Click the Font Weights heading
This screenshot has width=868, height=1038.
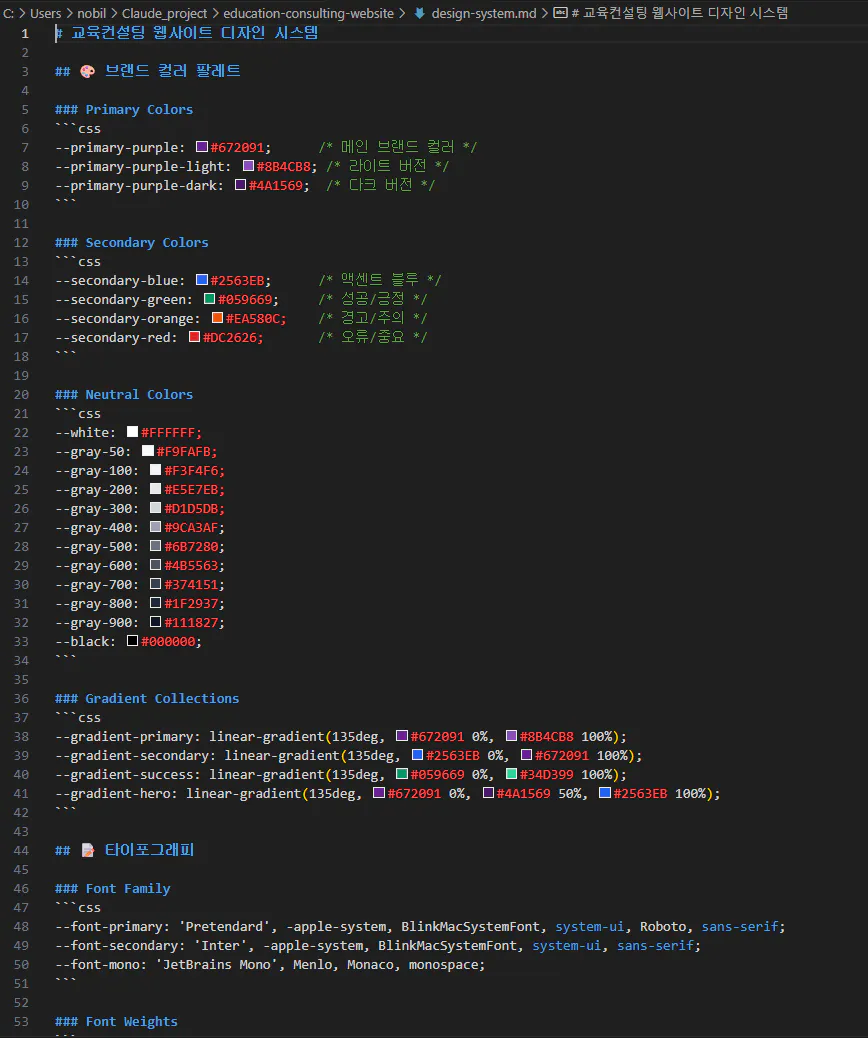(117, 1021)
